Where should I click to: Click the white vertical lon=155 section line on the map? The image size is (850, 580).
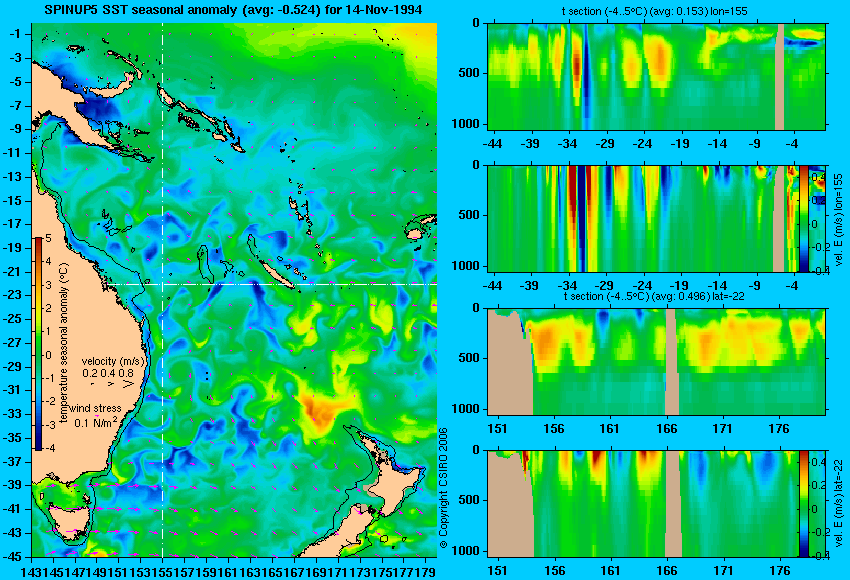coord(162,289)
